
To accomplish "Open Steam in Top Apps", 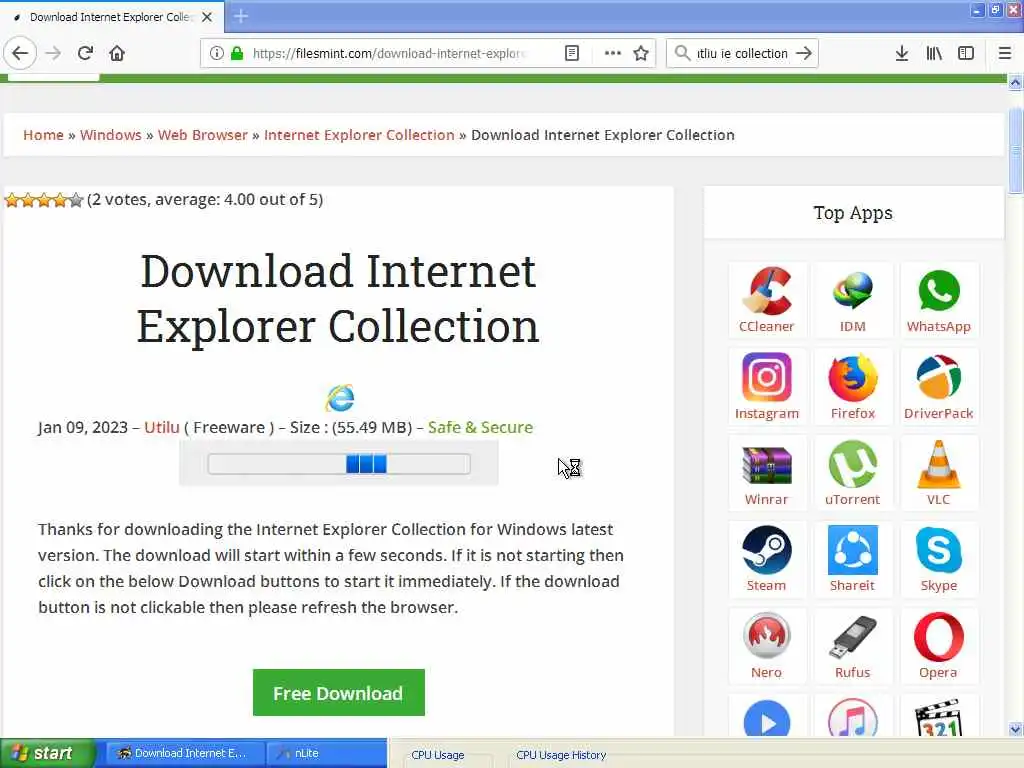I will coord(767,559).
